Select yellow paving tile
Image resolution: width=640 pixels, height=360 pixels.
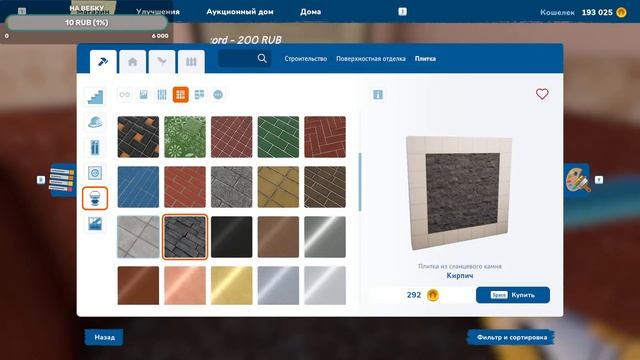coord(278,187)
